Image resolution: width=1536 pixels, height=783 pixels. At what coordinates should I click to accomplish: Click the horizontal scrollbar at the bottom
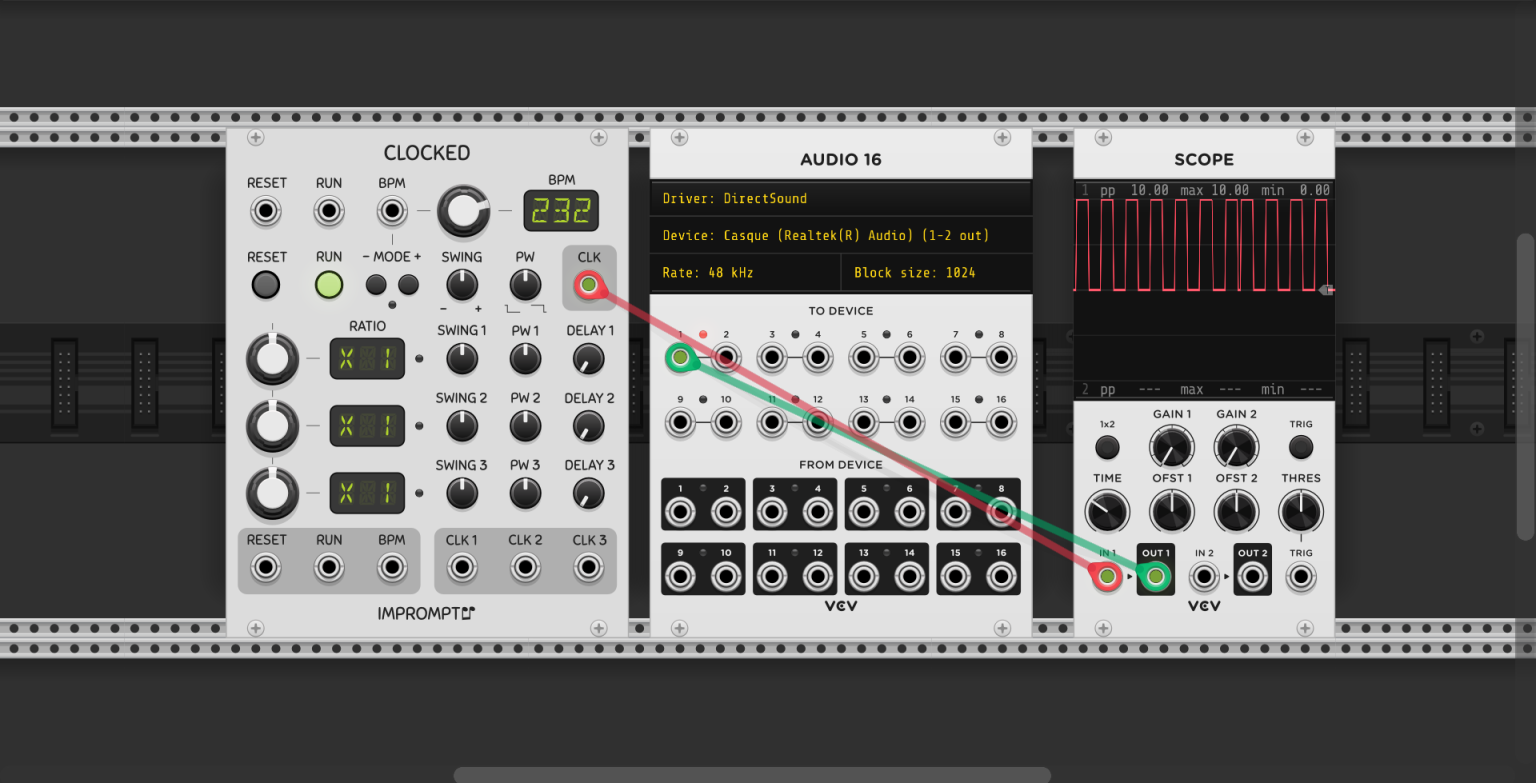(752, 775)
